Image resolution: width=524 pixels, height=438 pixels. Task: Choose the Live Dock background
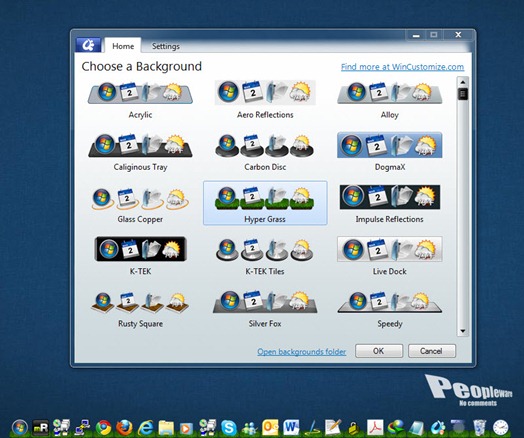(x=390, y=249)
